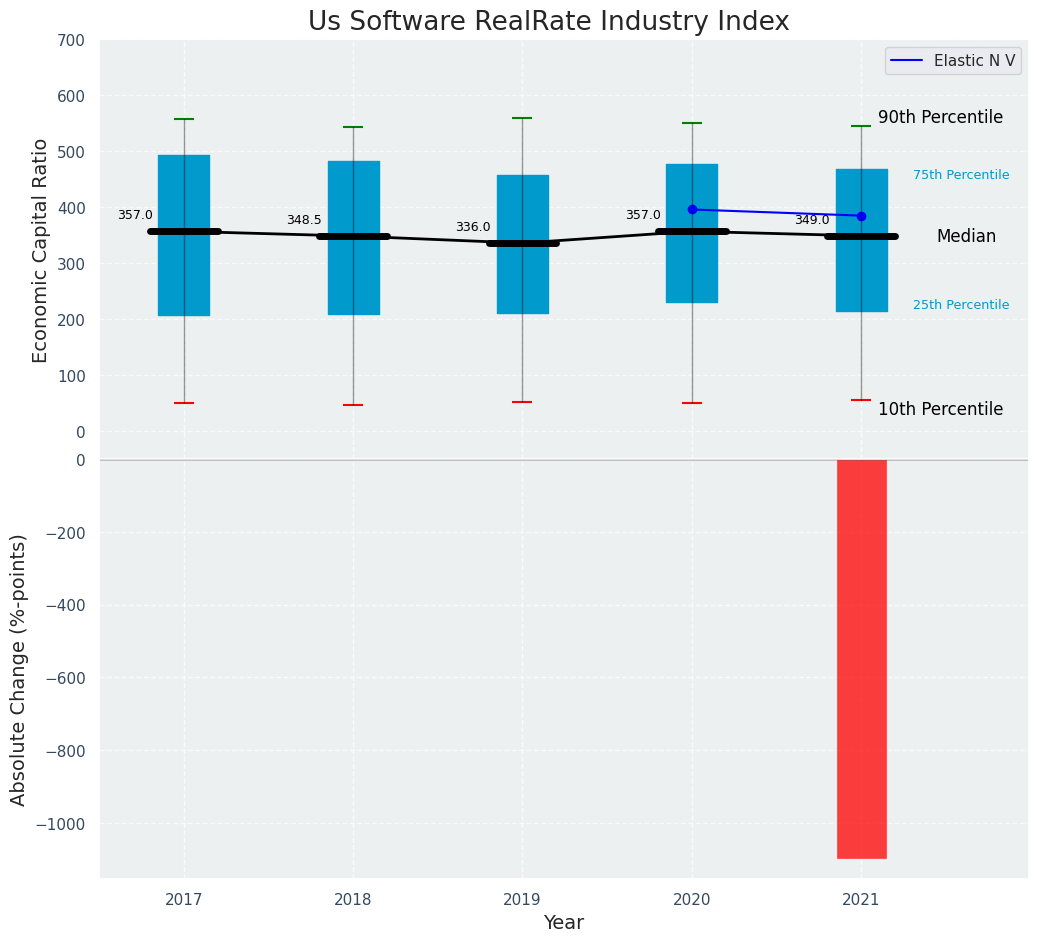1039x942 pixels.
Task: Click the 336.0 median label for 2019
Action: click(x=473, y=227)
